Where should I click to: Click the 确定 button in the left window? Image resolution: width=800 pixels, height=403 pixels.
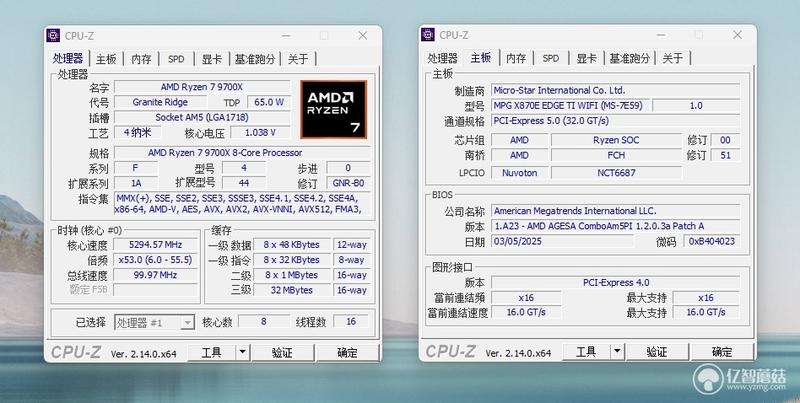(347, 352)
